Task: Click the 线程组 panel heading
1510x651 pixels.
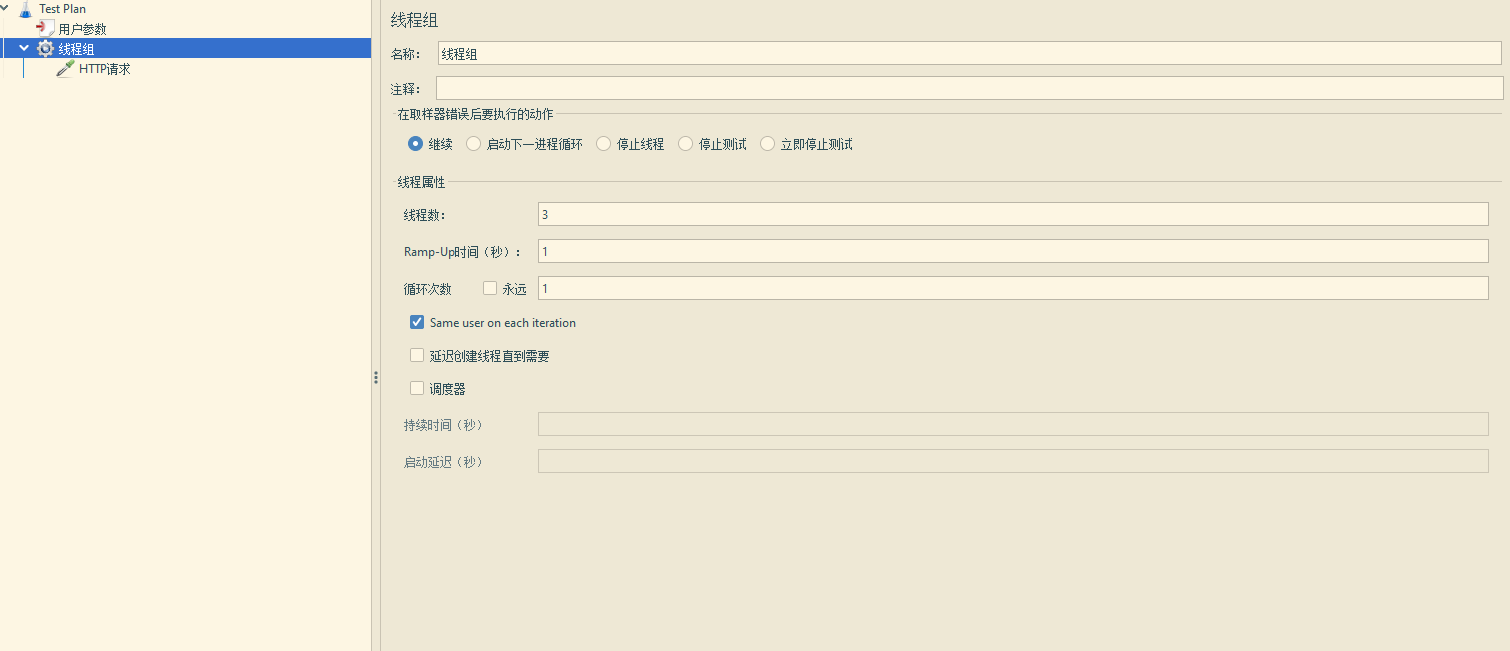Action: pos(414,20)
